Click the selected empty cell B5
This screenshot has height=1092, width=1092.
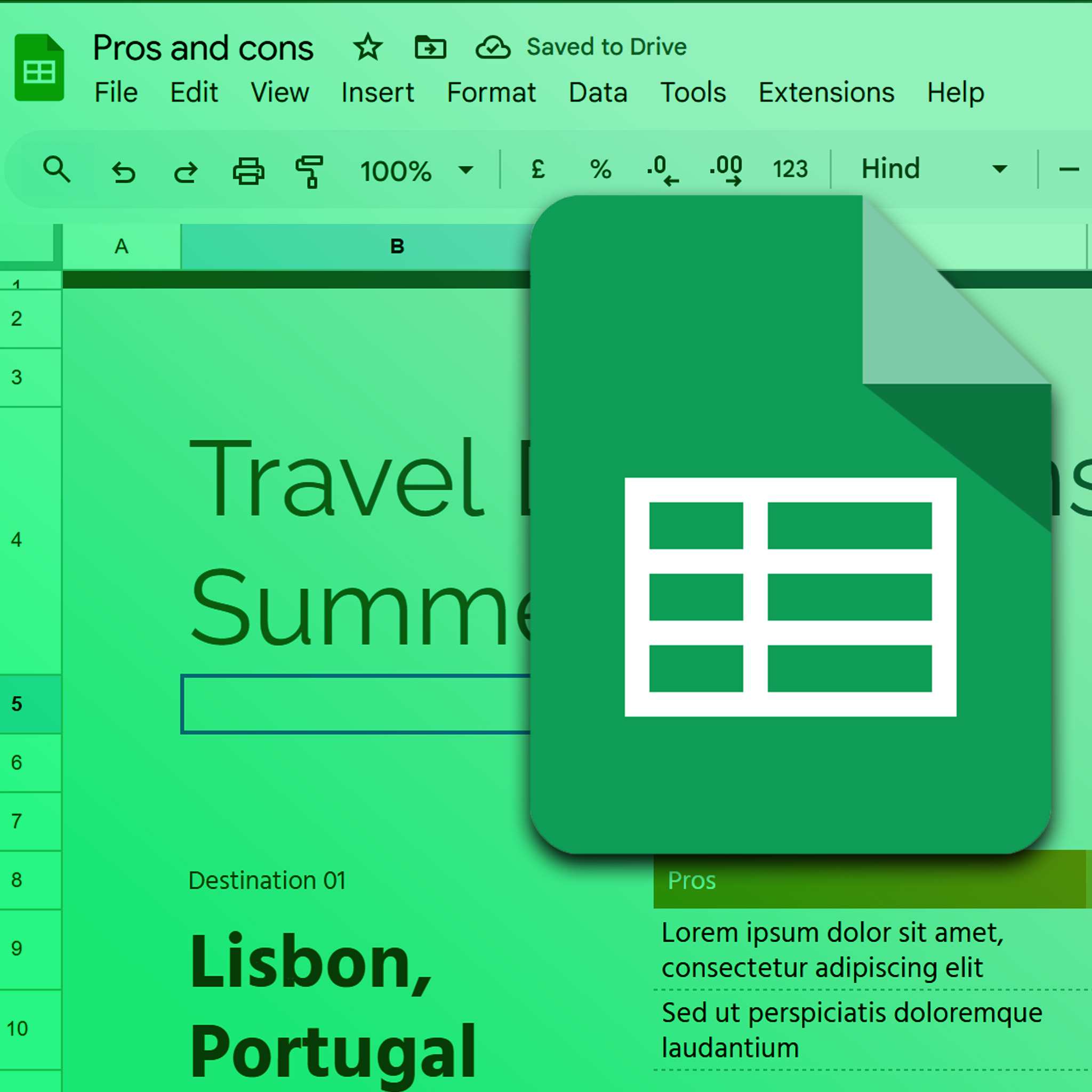(356, 704)
